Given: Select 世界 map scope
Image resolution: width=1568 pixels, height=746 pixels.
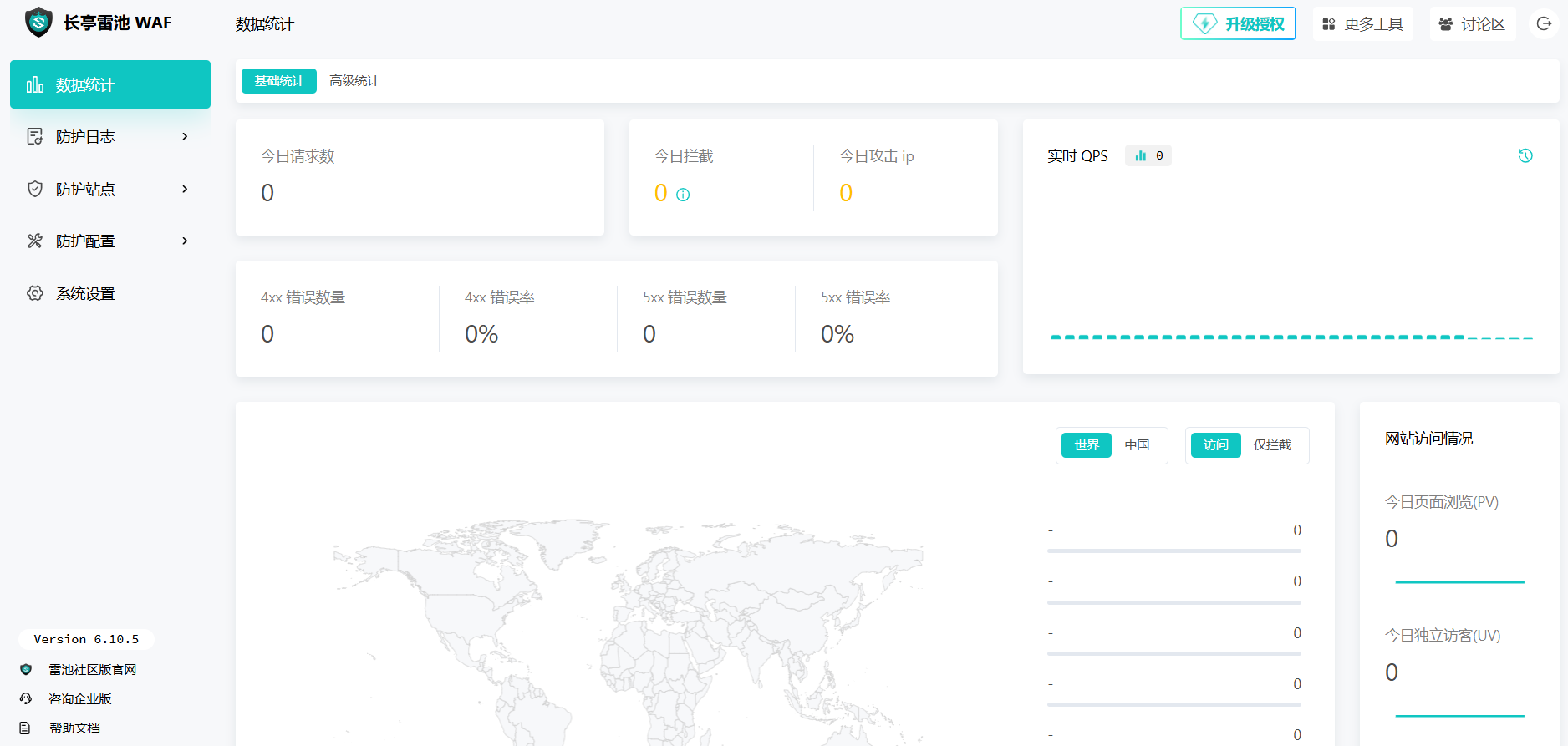Looking at the screenshot, I should point(1086,445).
